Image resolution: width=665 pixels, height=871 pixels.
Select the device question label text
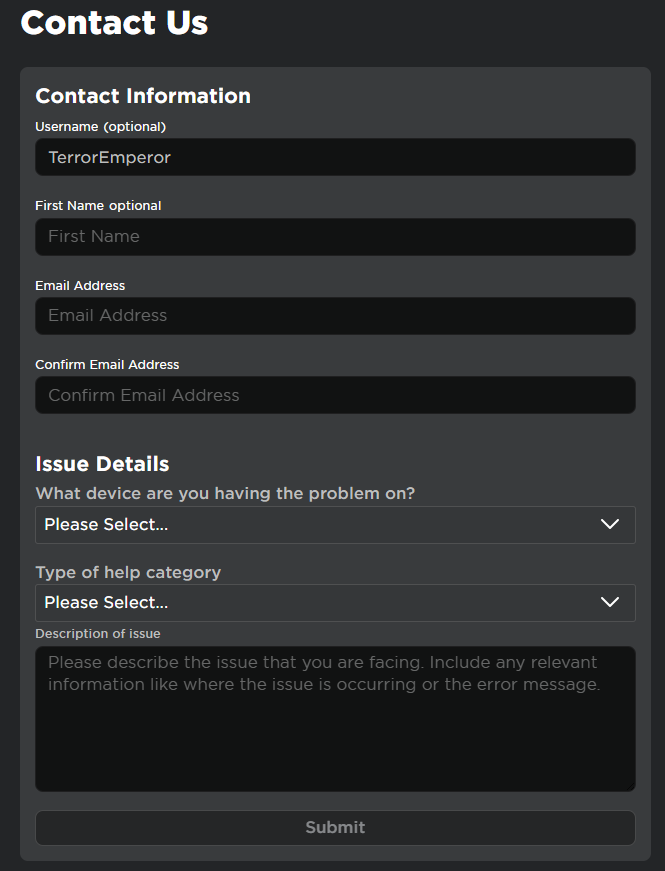coord(225,493)
